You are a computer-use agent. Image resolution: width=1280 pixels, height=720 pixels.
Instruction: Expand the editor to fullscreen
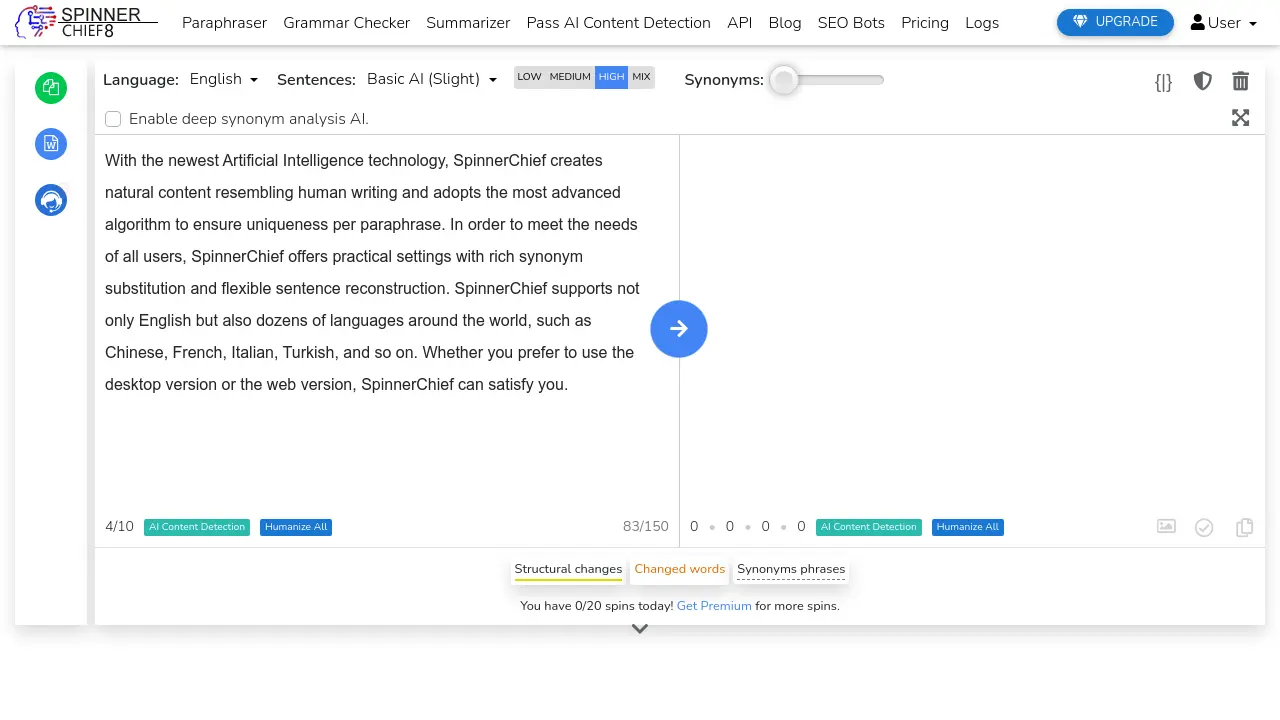1241,118
